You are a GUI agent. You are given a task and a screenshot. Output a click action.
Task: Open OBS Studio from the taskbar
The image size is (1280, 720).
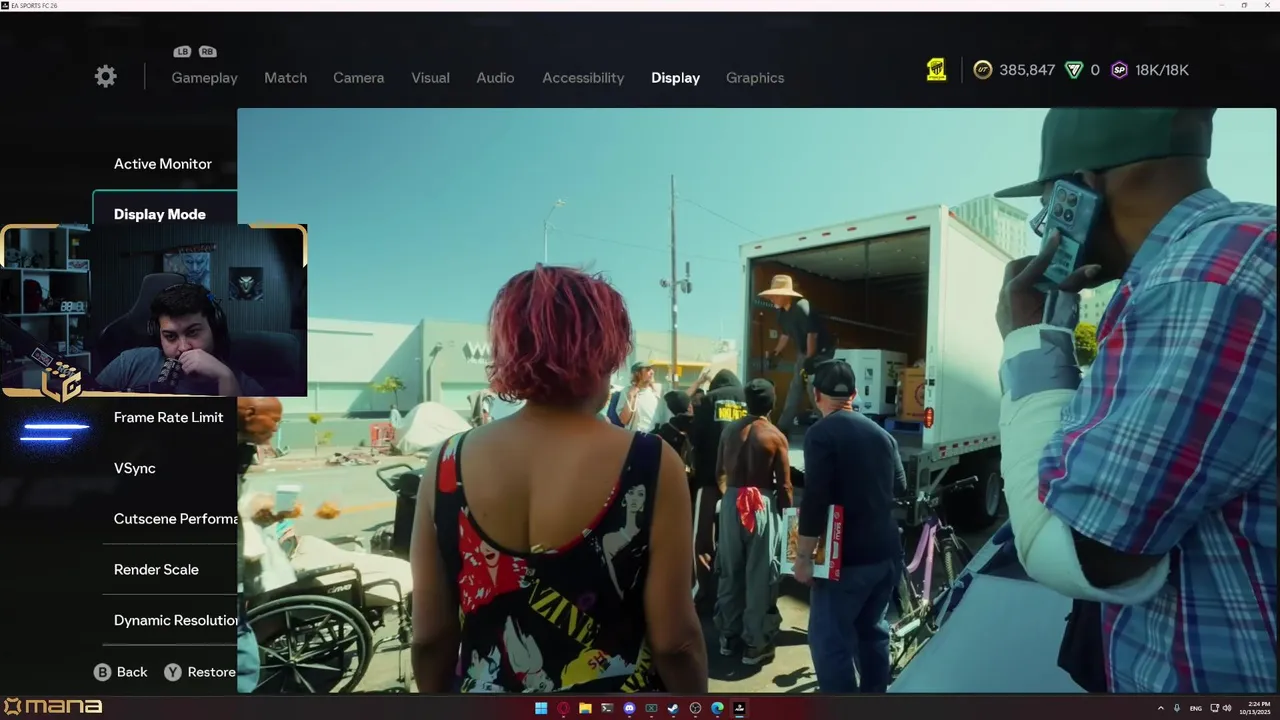695,708
